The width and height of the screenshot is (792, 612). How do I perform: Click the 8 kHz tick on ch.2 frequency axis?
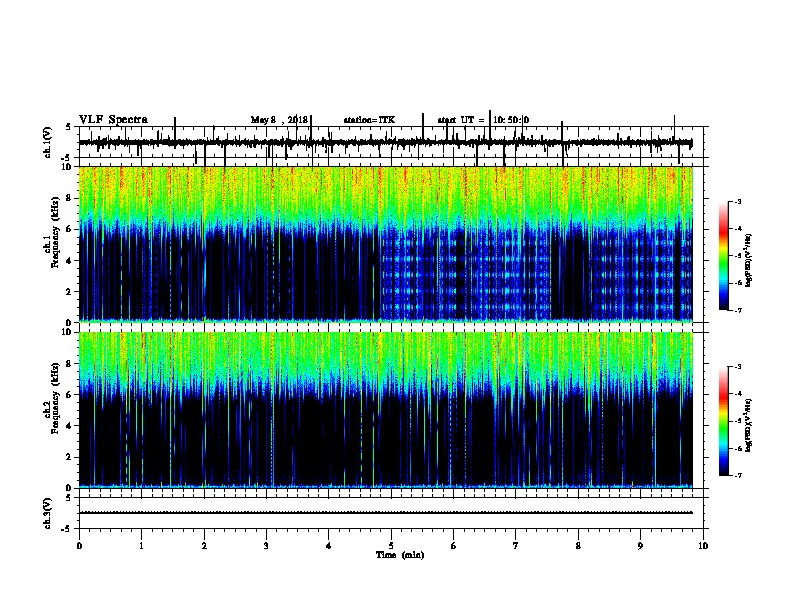(69, 364)
